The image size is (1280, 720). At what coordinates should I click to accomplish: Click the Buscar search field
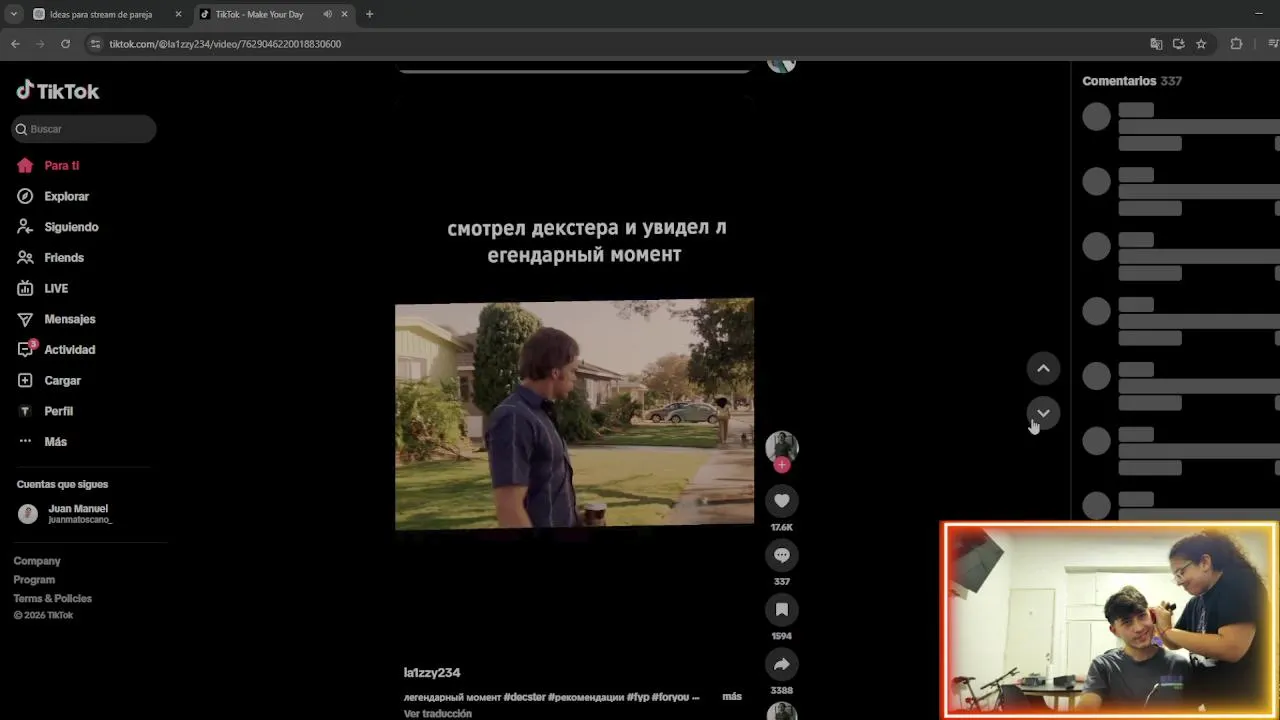[84, 129]
